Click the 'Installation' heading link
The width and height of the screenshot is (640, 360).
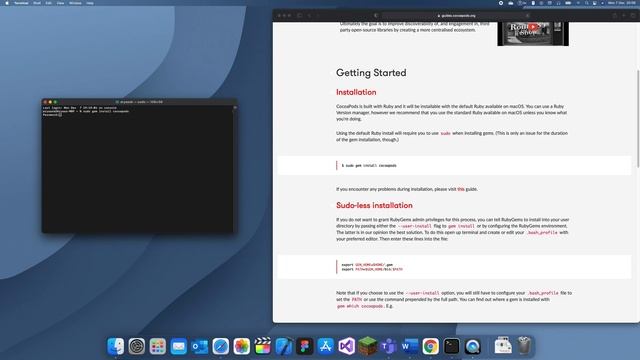click(x=356, y=92)
